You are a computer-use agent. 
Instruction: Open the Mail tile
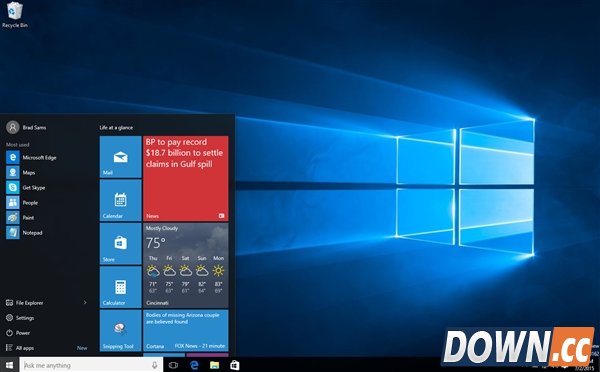tap(121, 157)
